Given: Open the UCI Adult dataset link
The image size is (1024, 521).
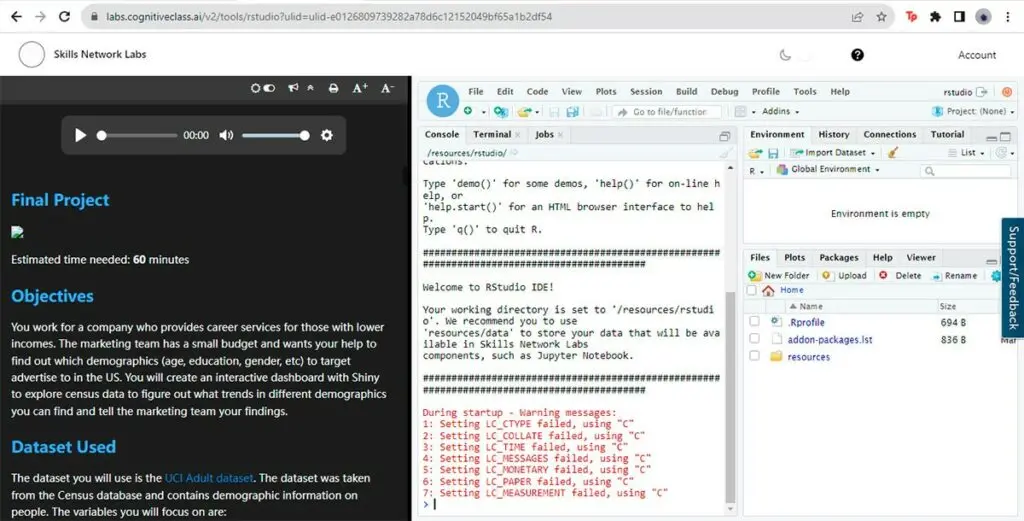Looking at the screenshot, I should tap(208, 478).
